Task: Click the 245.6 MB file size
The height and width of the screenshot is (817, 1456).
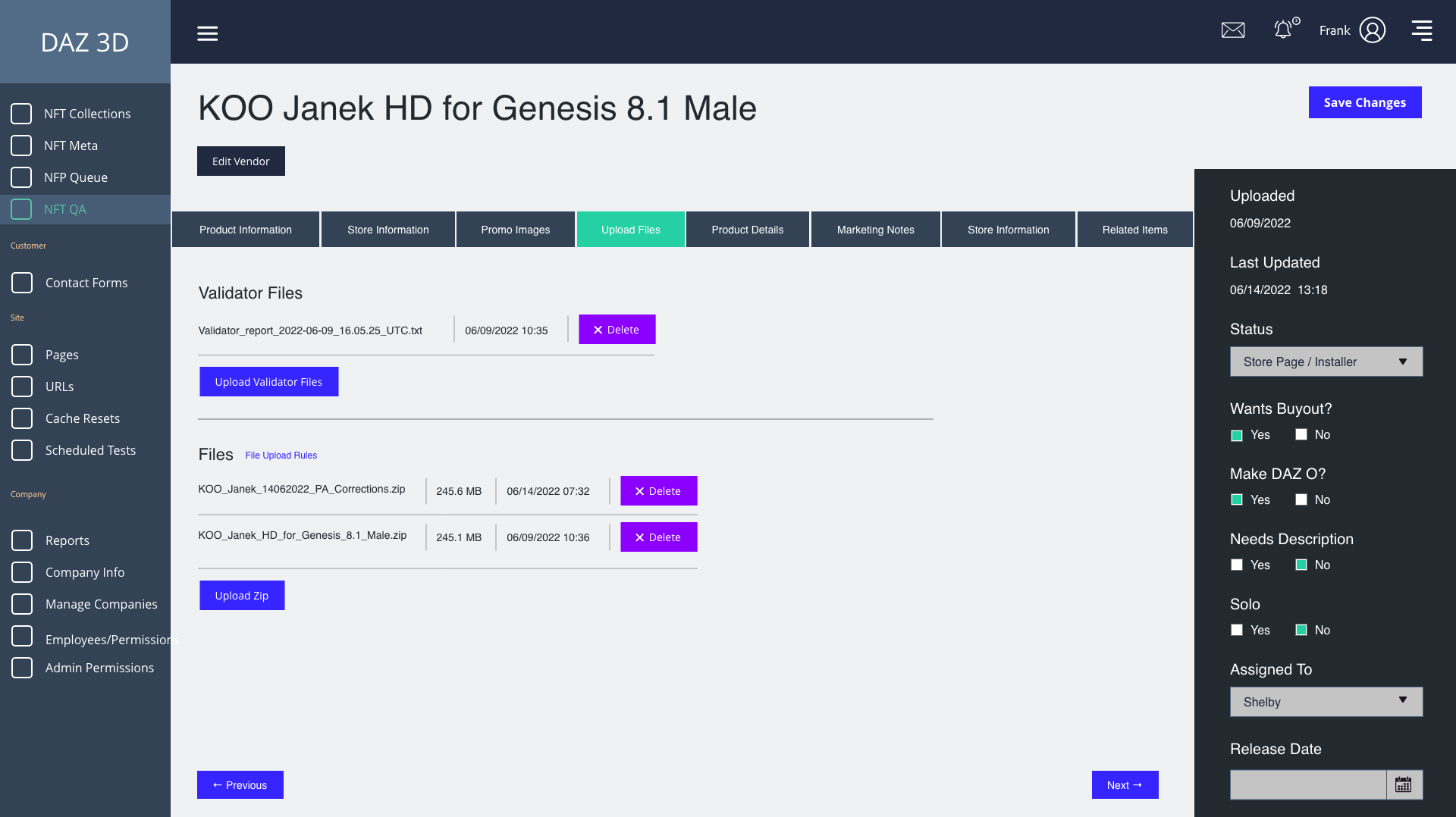Action: [x=459, y=491]
